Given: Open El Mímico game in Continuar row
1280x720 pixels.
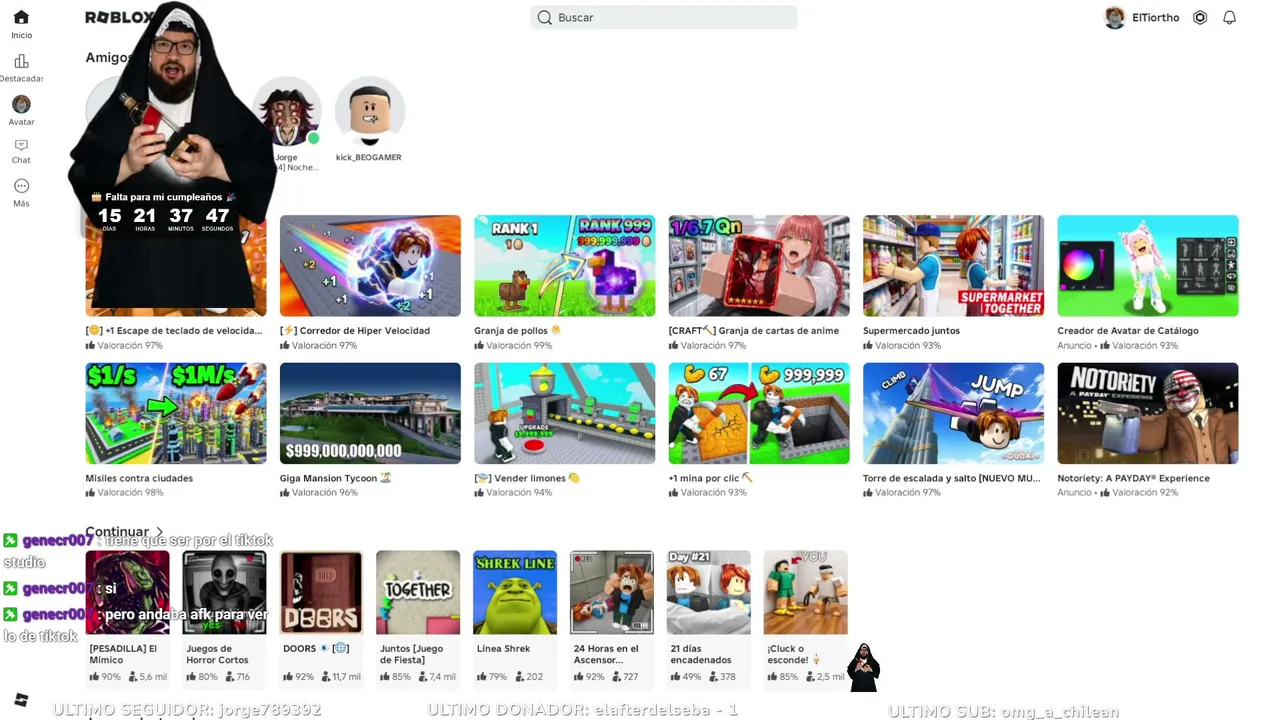Looking at the screenshot, I should (127, 592).
